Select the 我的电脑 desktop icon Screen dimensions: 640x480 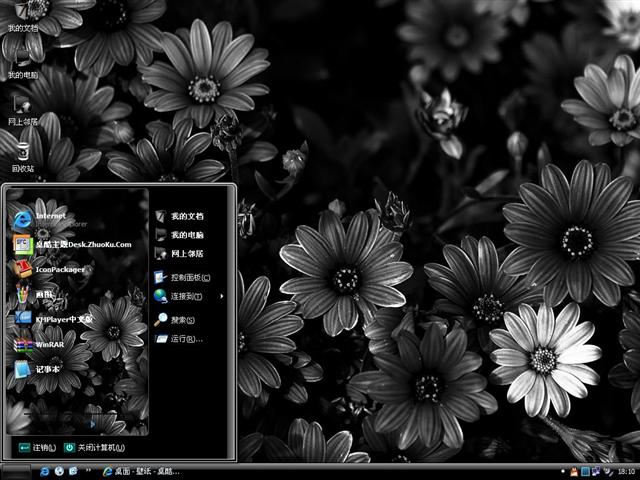[22, 62]
